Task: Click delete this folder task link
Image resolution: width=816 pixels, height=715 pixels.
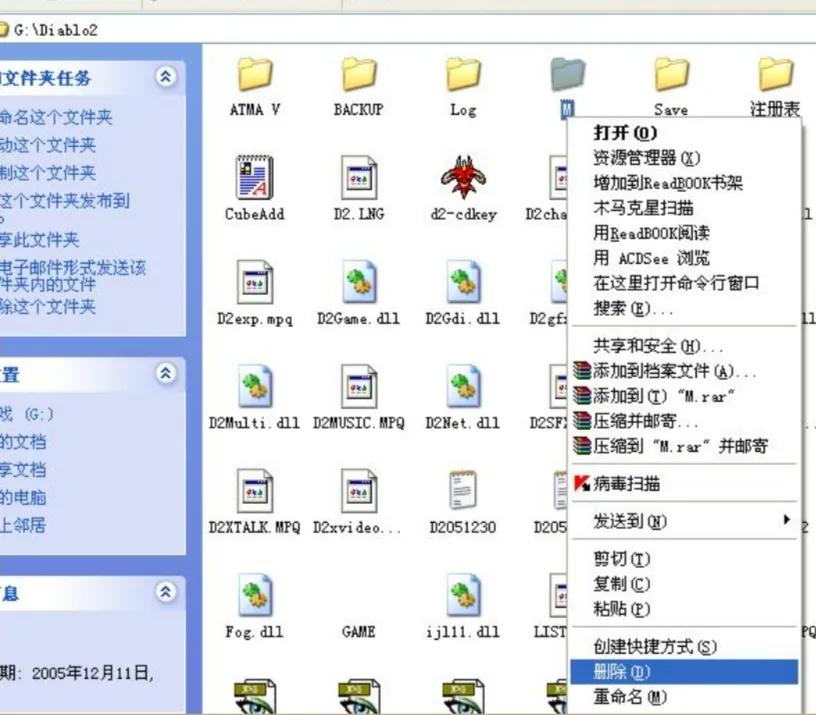Action: tap(47, 307)
